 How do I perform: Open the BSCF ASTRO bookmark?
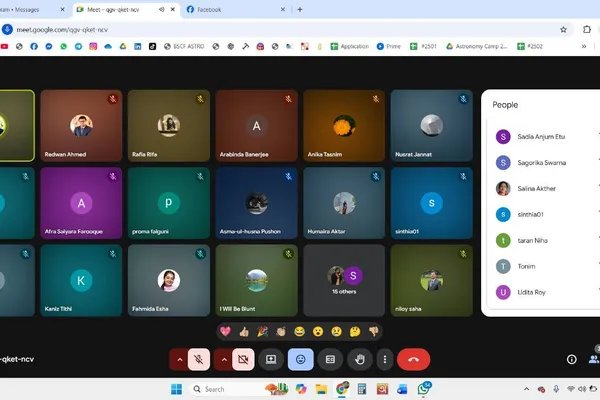pos(184,46)
